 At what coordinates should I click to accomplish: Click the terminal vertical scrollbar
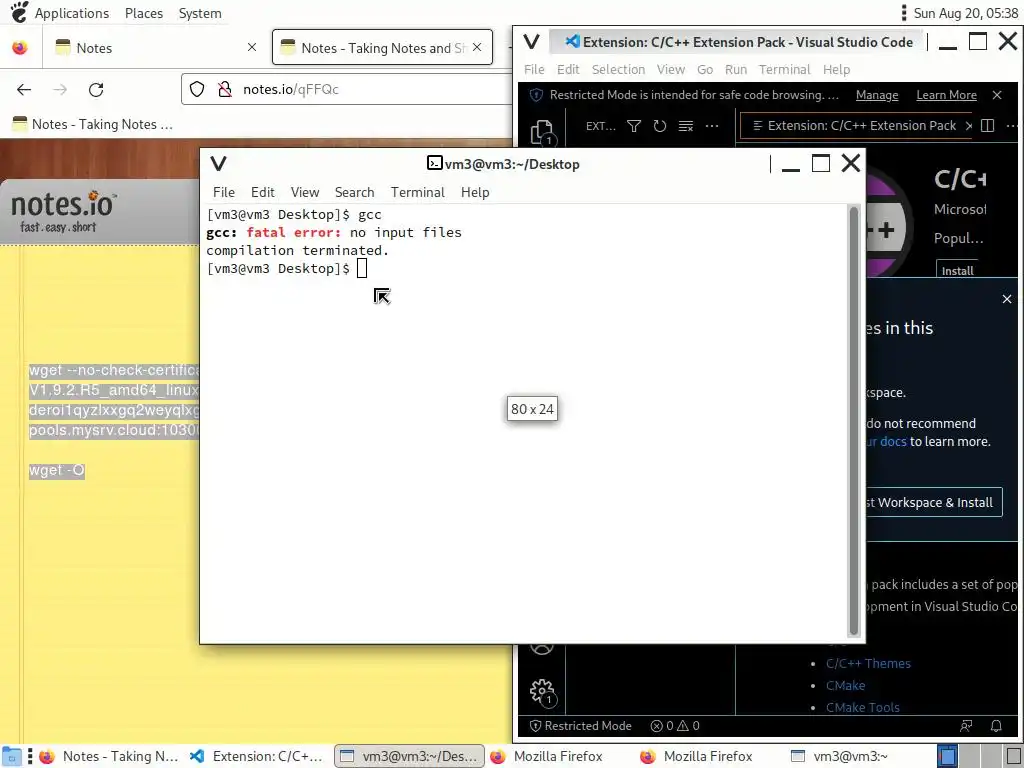852,421
